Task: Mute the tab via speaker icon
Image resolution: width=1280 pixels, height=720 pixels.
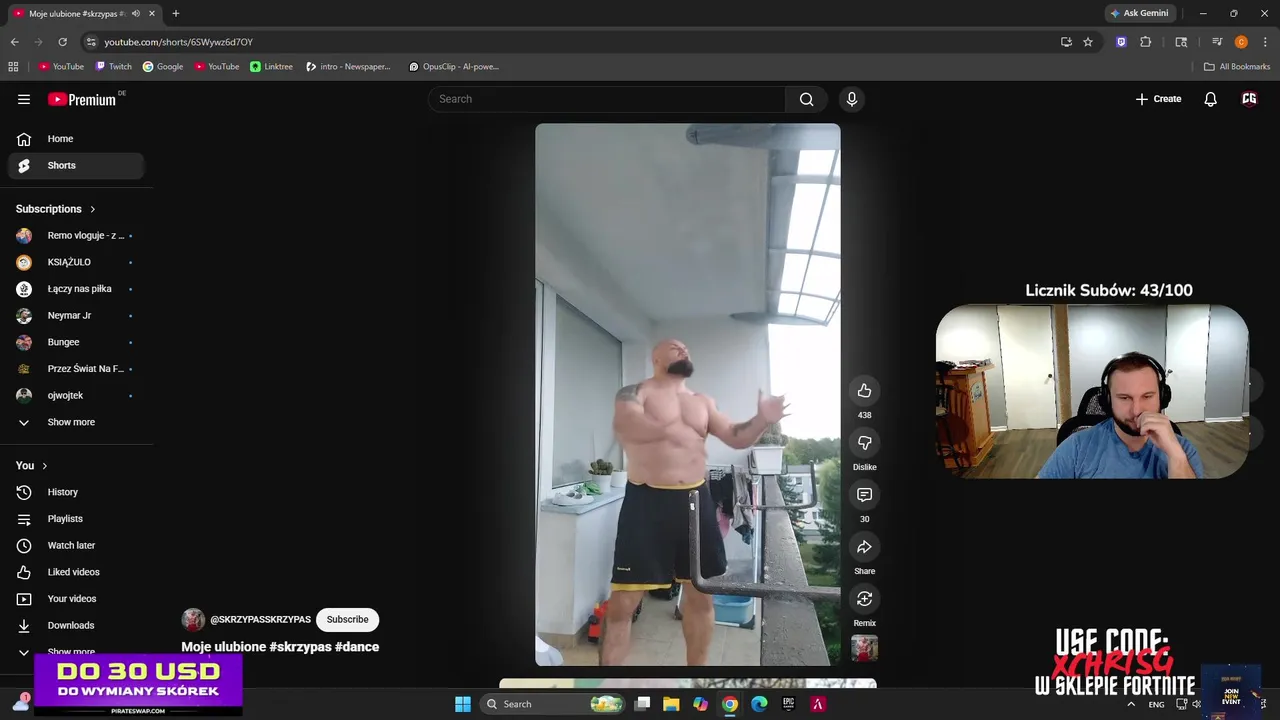Action: [x=136, y=14]
